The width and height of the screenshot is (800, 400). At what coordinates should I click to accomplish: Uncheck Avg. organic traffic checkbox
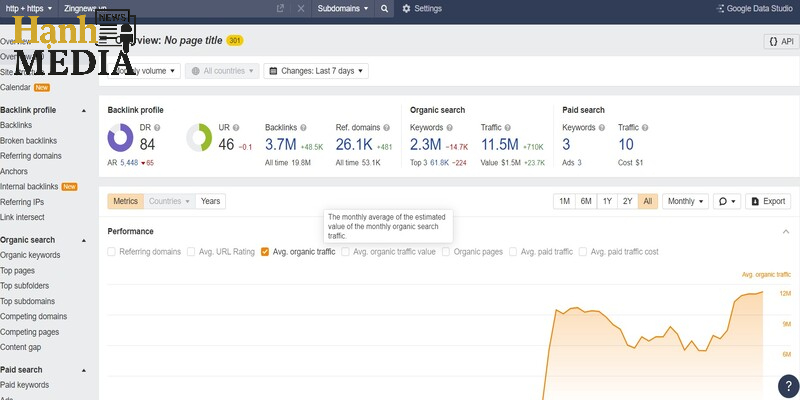[265, 252]
